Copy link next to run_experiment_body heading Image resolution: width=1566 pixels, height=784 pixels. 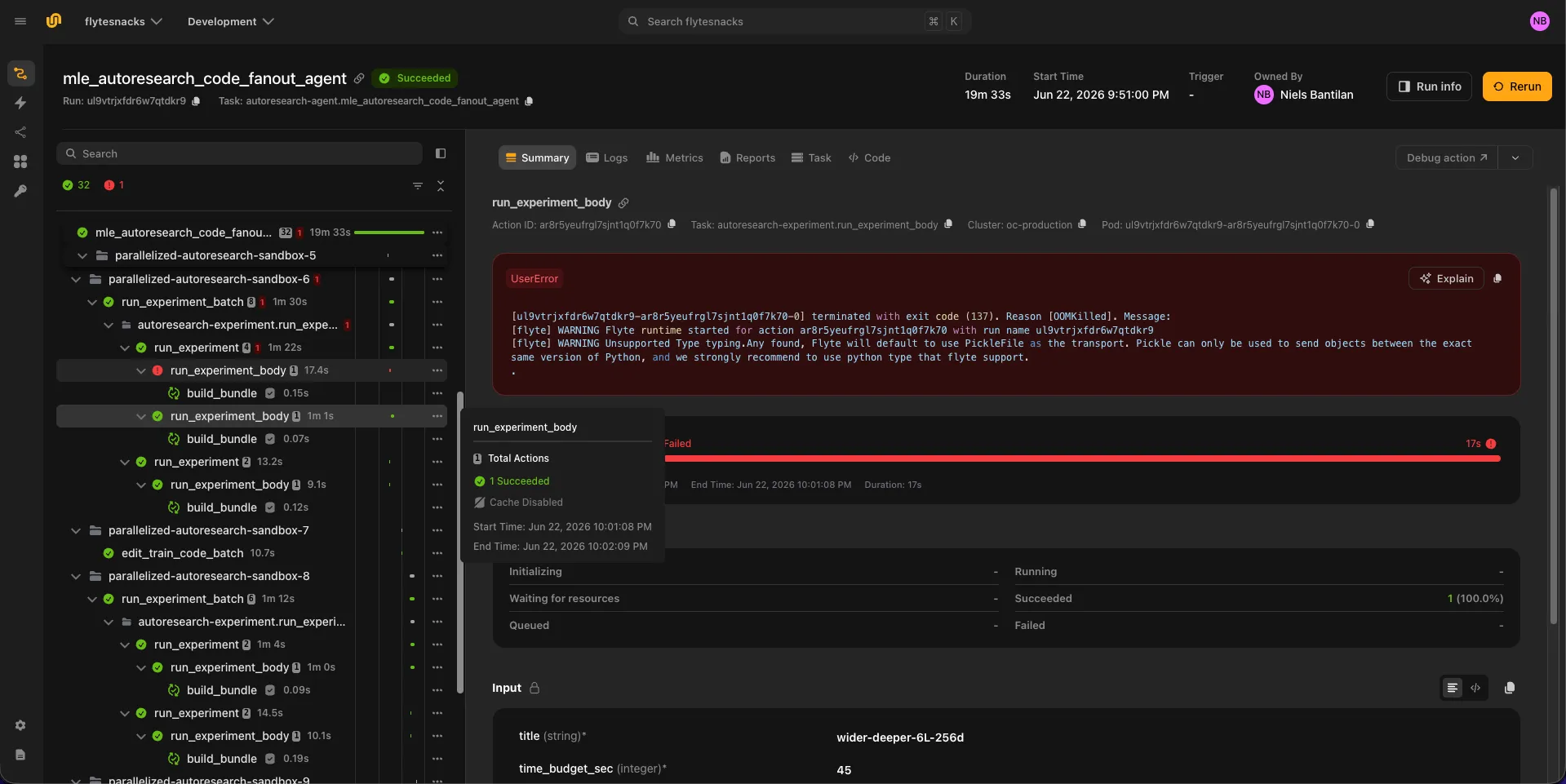coord(623,203)
